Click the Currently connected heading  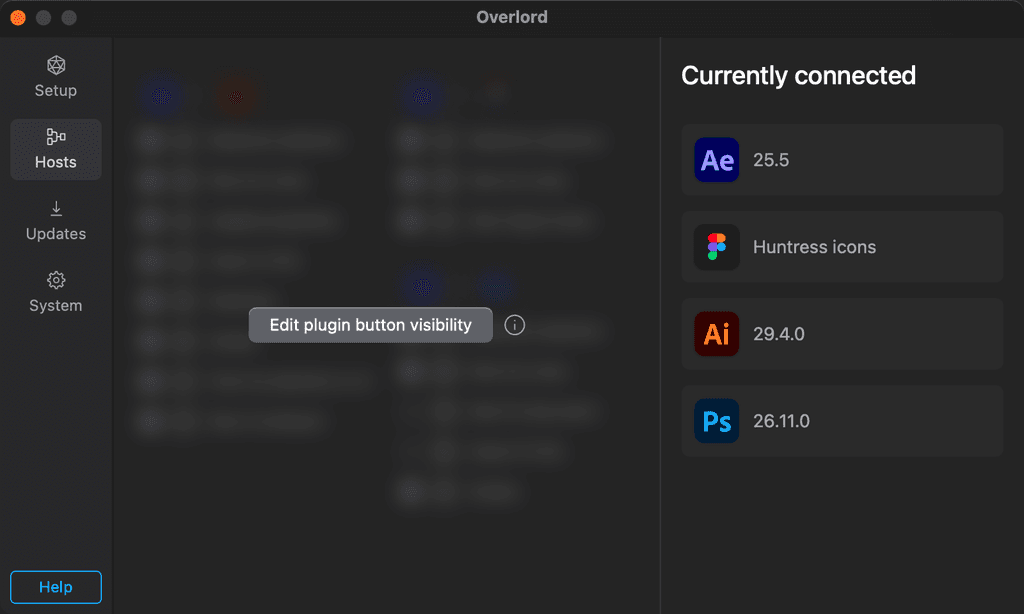pos(798,75)
